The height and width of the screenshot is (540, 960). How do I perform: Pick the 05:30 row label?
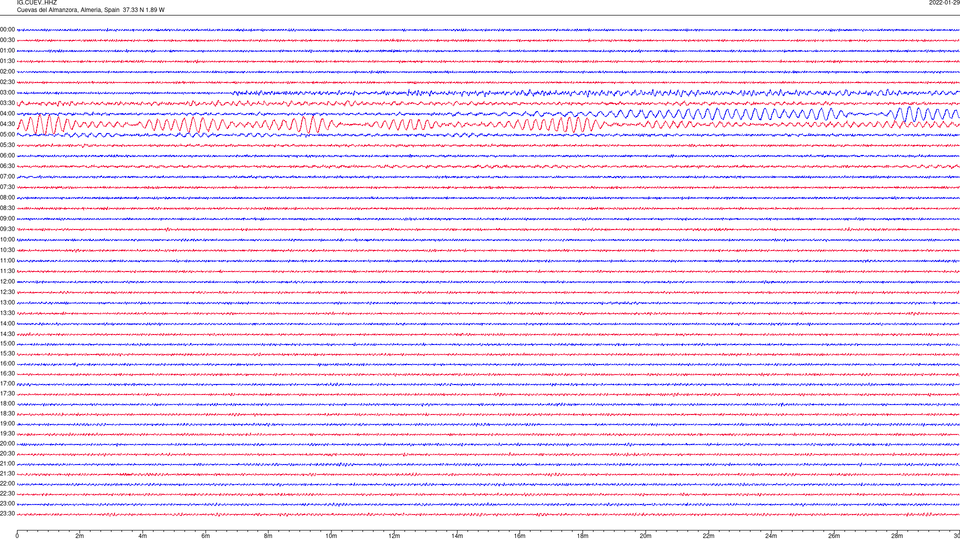(7, 145)
